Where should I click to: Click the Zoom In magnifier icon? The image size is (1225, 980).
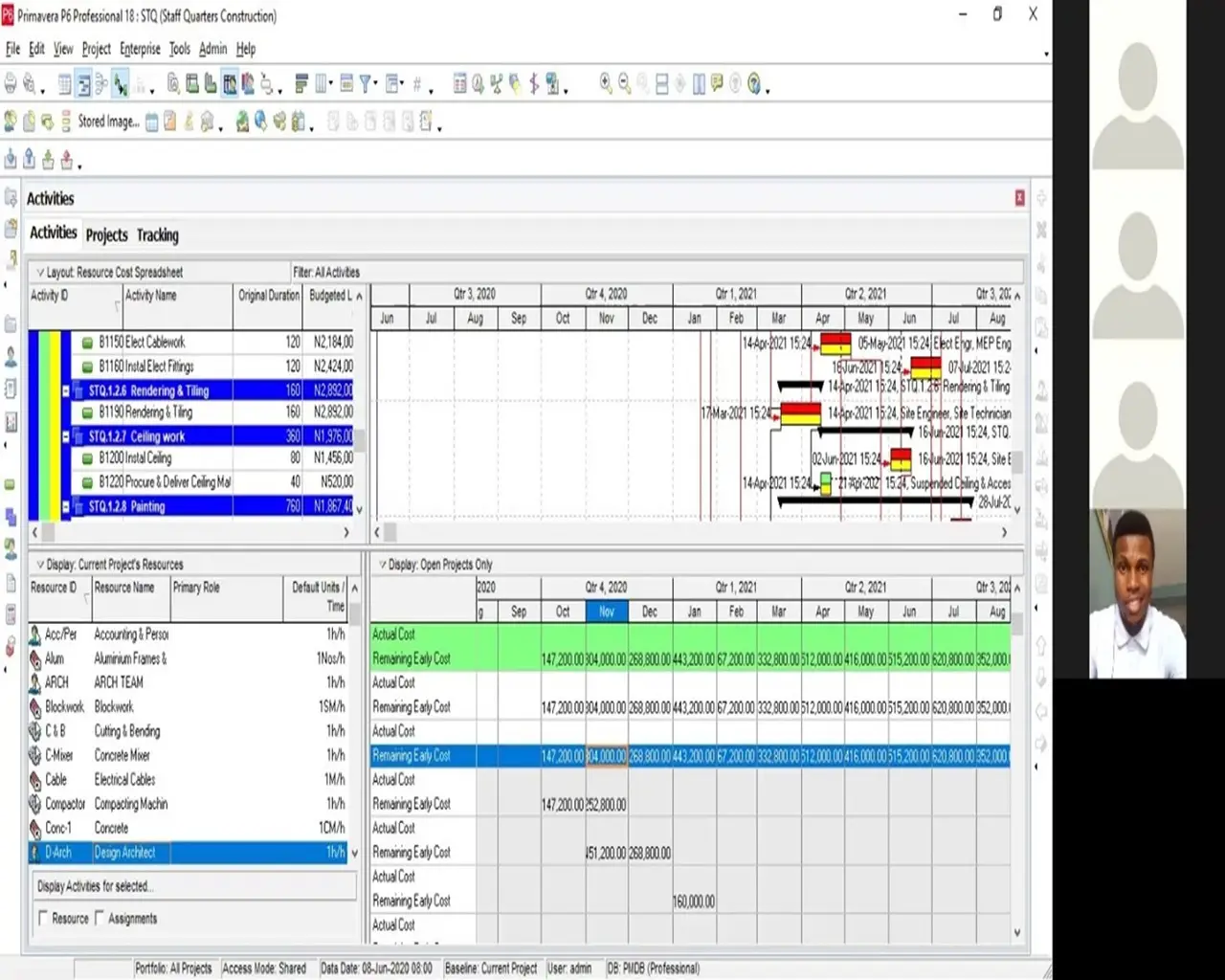[606, 84]
